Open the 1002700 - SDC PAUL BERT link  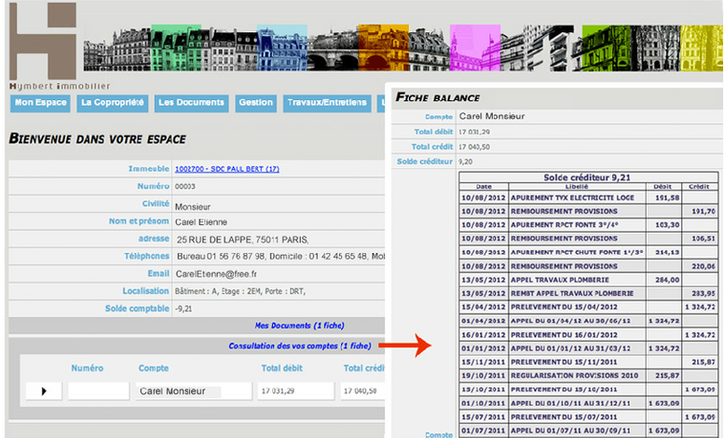(x=227, y=169)
